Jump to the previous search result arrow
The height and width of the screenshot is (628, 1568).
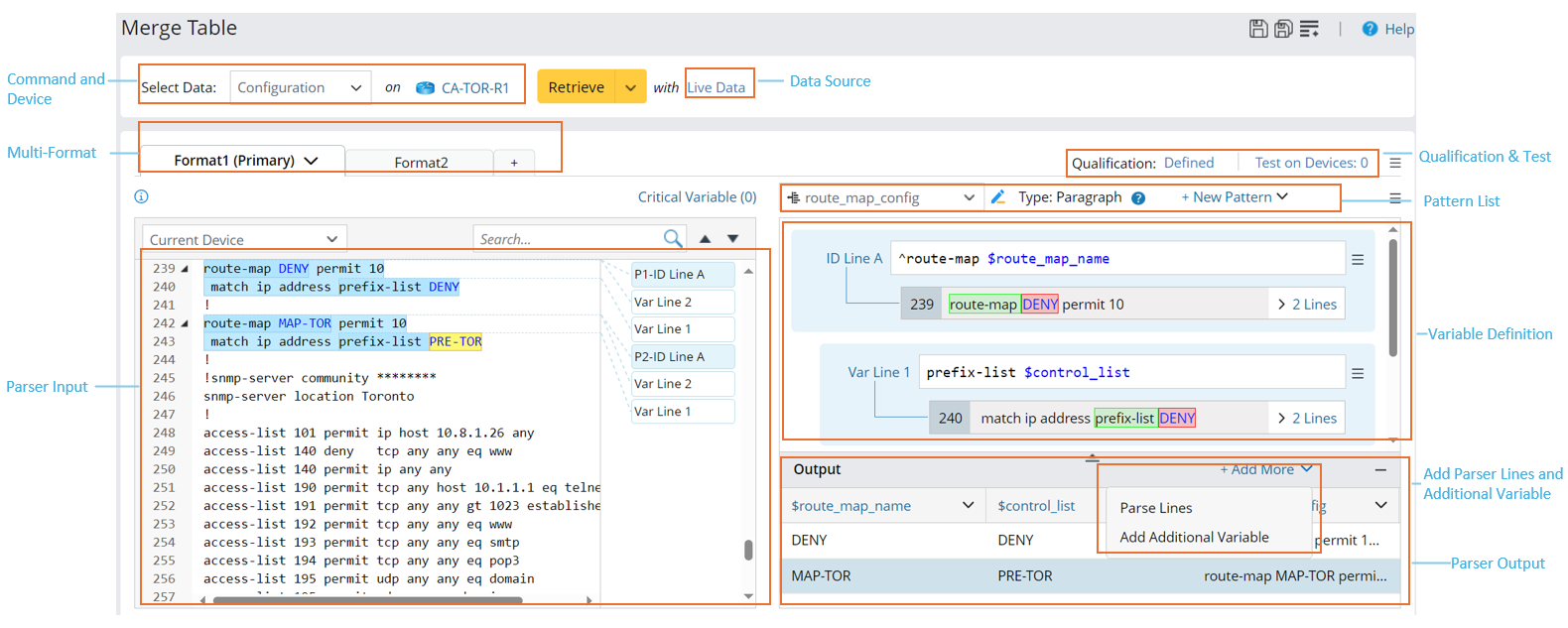pyautogui.click(x=705, y=238)
